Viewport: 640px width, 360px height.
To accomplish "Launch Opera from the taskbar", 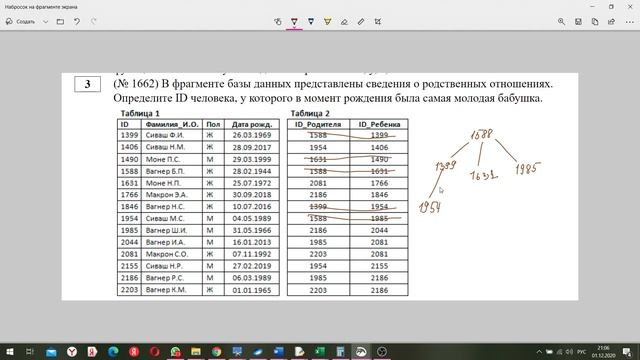I will click(154, 351).
